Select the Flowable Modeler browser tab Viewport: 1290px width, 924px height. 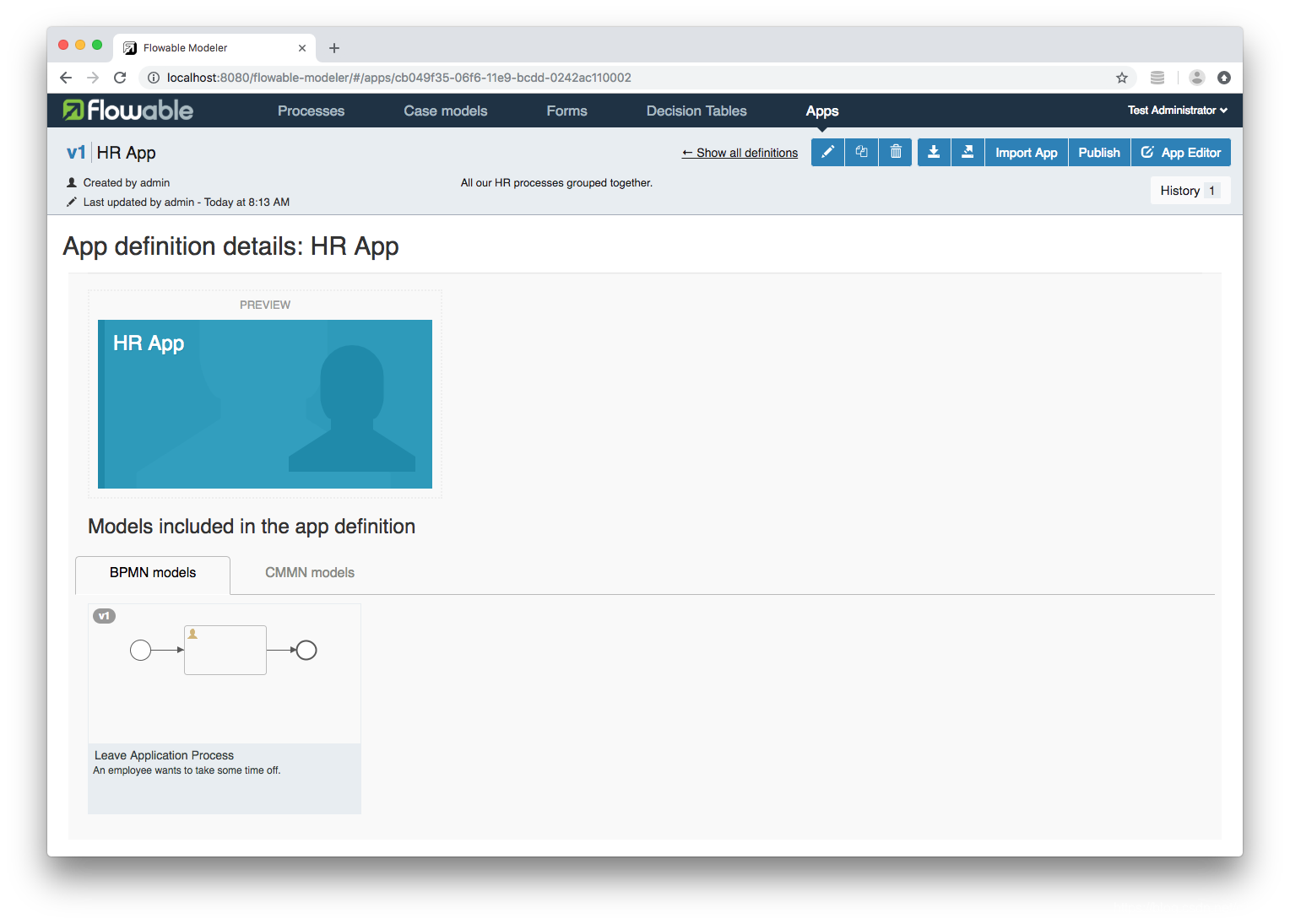click(215, 48)
